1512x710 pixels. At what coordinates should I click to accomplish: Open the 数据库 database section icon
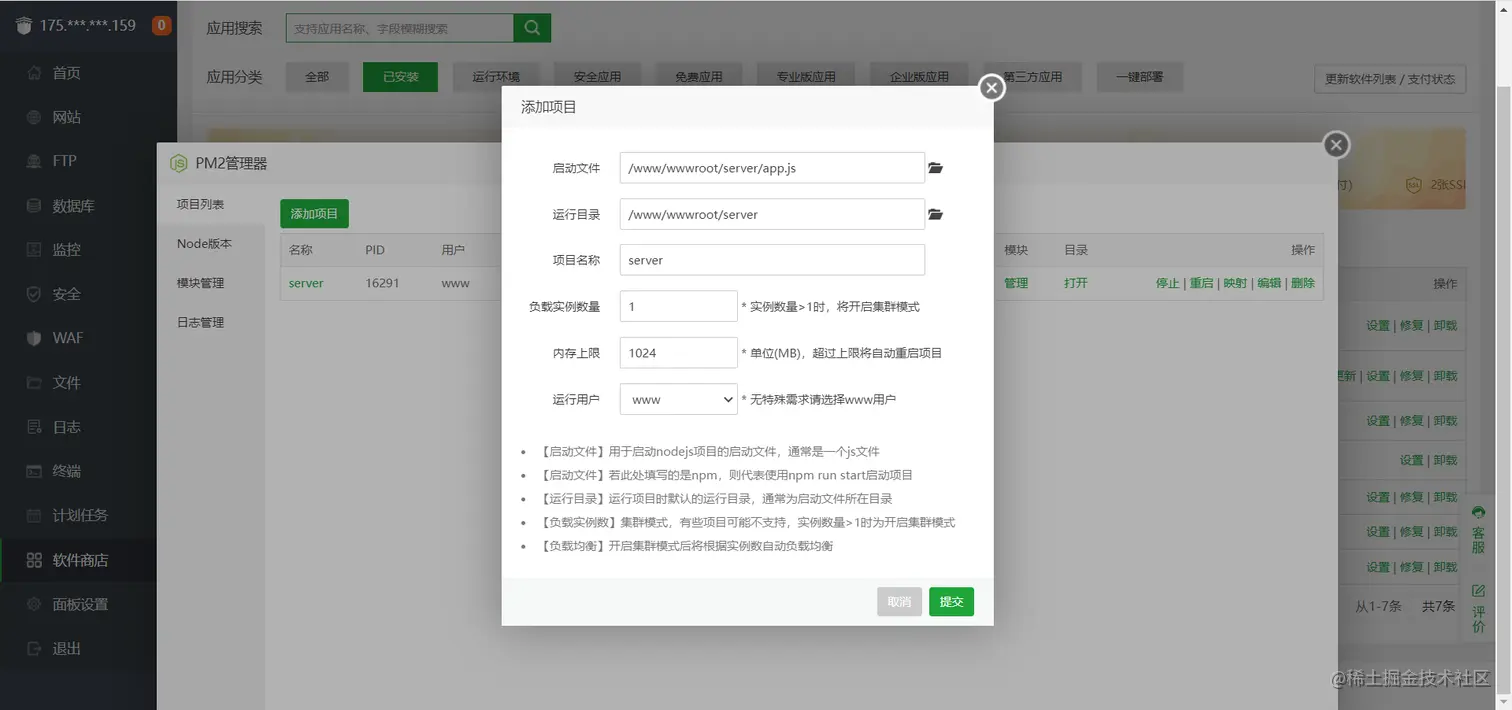point(34,206)
